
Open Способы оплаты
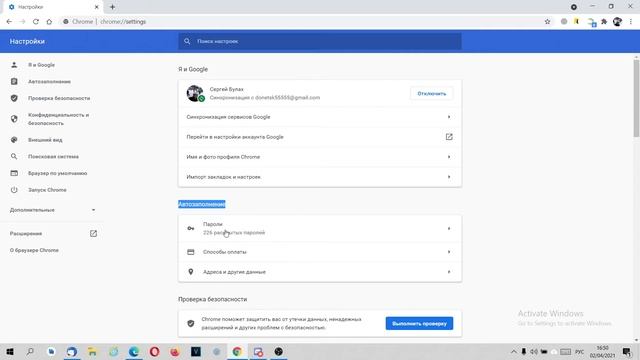tap(320, 252)
